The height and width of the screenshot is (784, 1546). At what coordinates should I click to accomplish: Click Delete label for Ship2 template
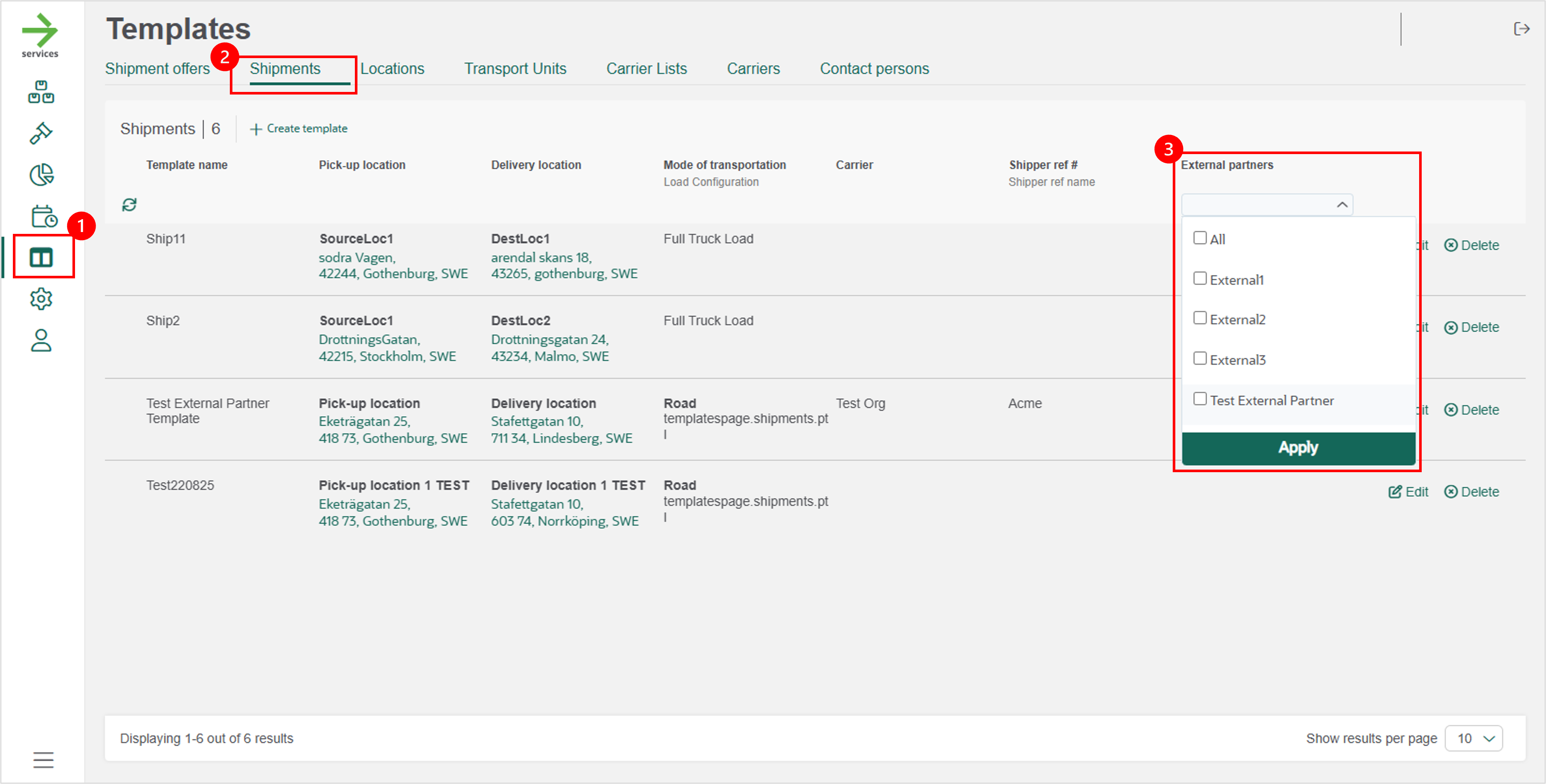pyautogui.click(x=1479, y=327)
